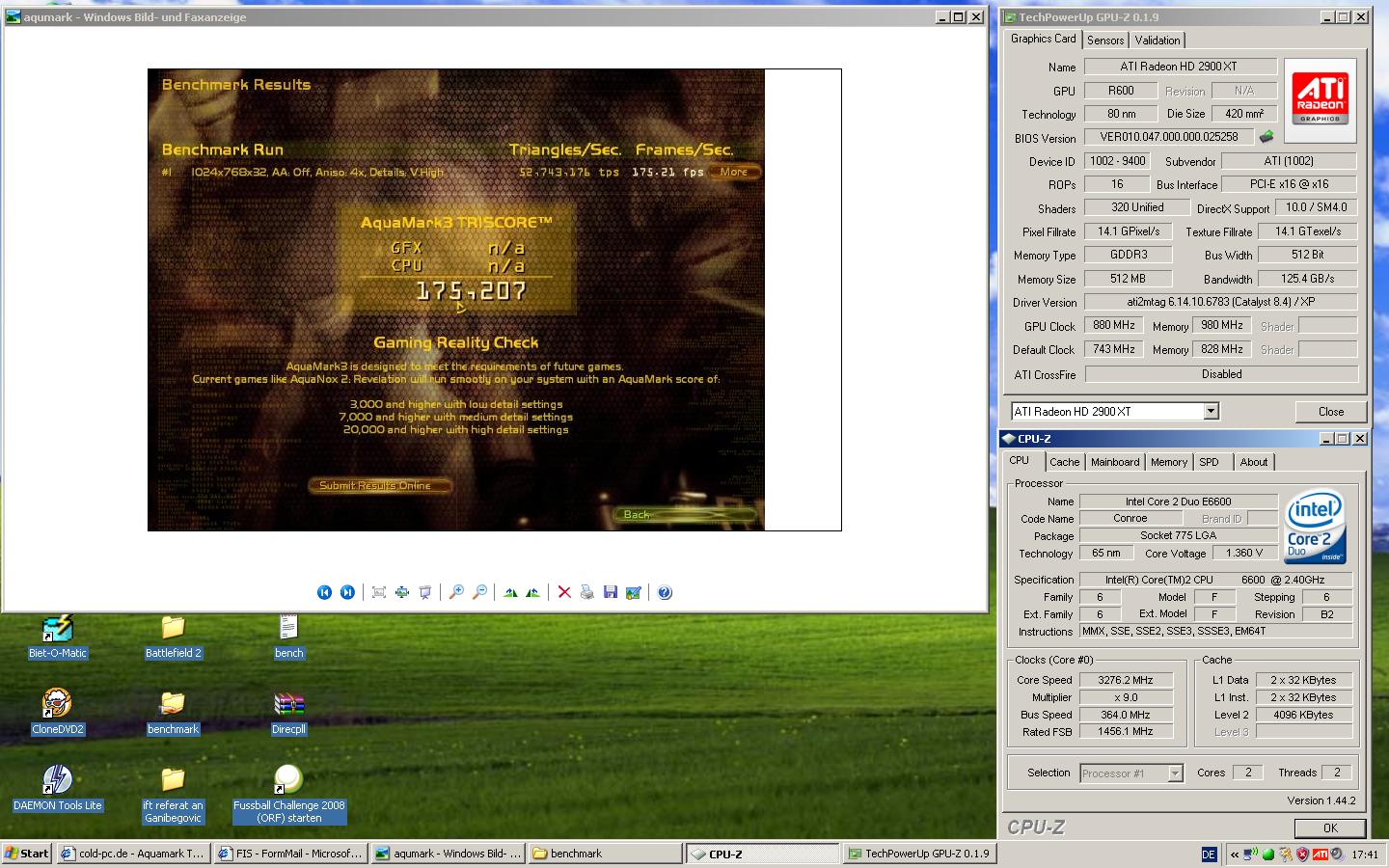Open ift referat an Ganibegovic folder
Viewport: 1389px width, 868px height.
click(x=174, y=794)
